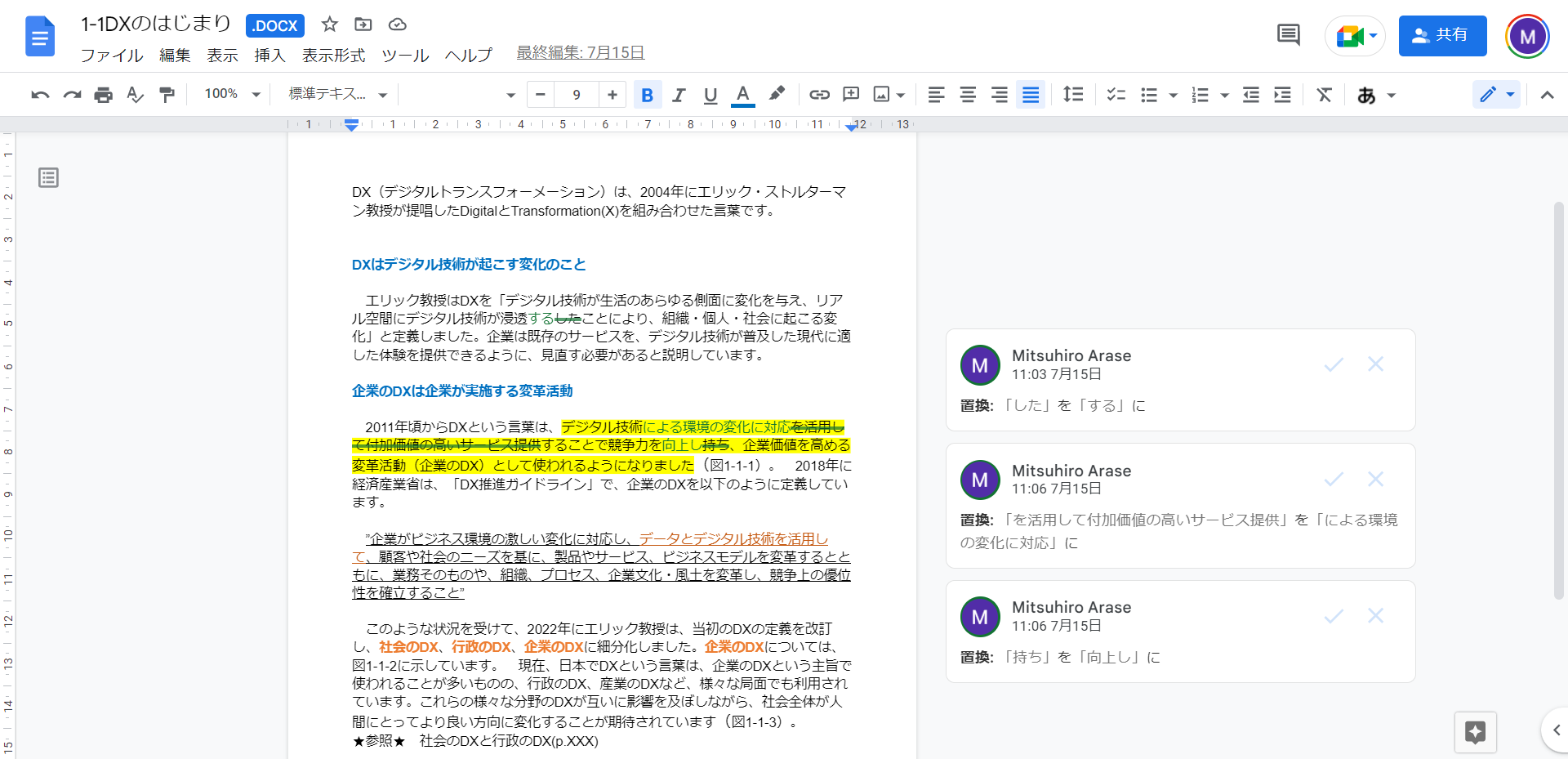Pick highlight color
1568x759 pixels.
(x=777, y=95)
